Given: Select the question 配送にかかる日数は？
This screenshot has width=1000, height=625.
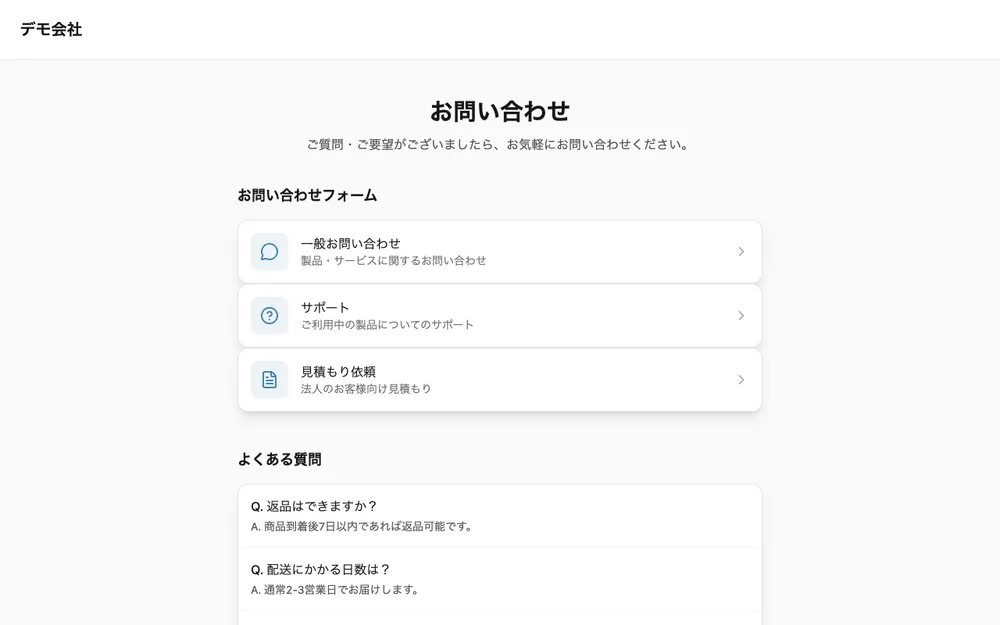Looking at the screenshot, I should point(320,570).
